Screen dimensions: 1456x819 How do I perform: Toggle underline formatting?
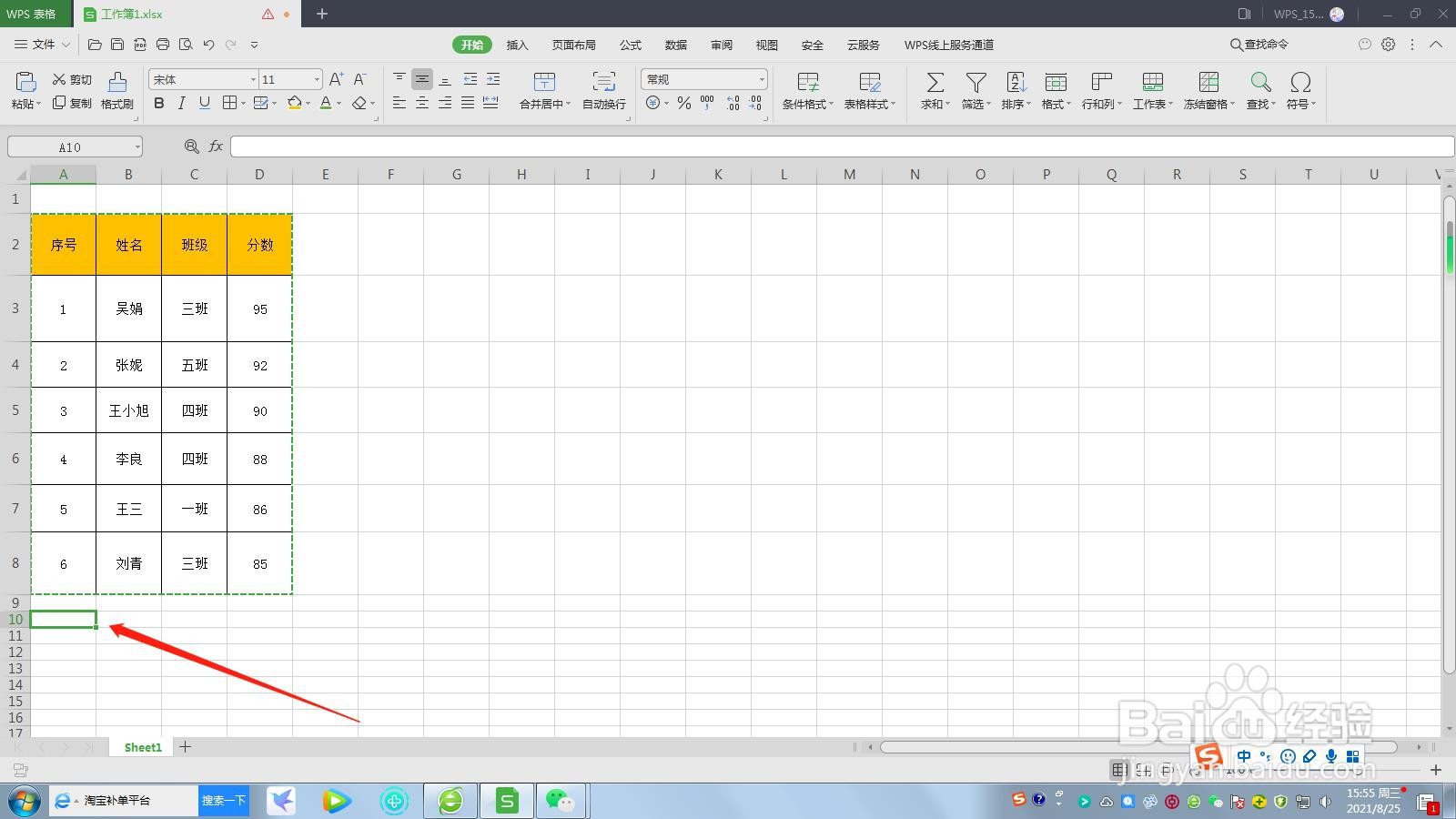(204, 104)
